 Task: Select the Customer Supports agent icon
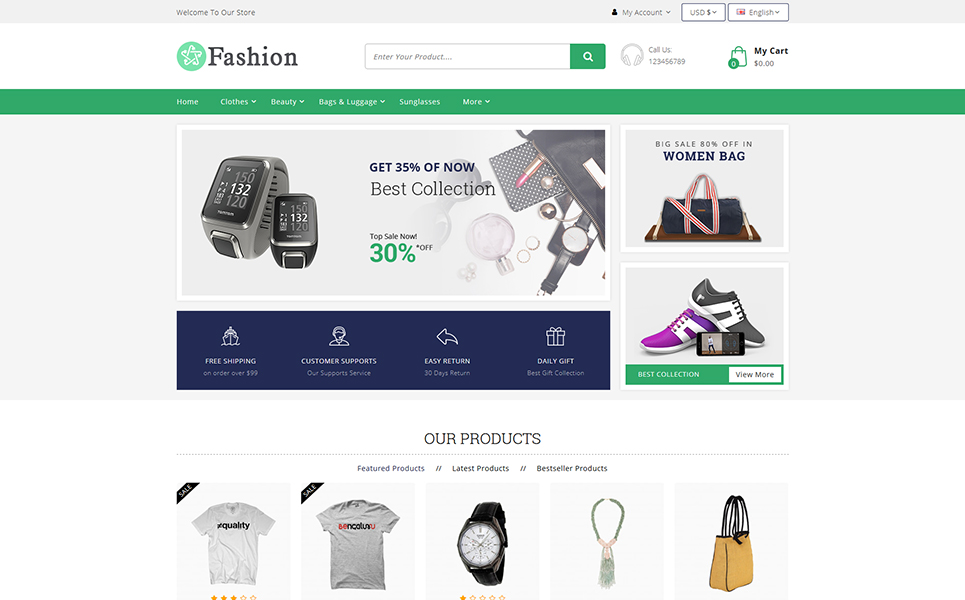[339, 337]
